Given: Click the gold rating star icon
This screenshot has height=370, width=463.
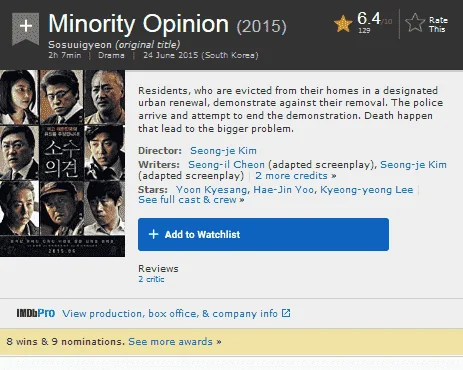Looking at the screenshot, I should tap(343, 24).
